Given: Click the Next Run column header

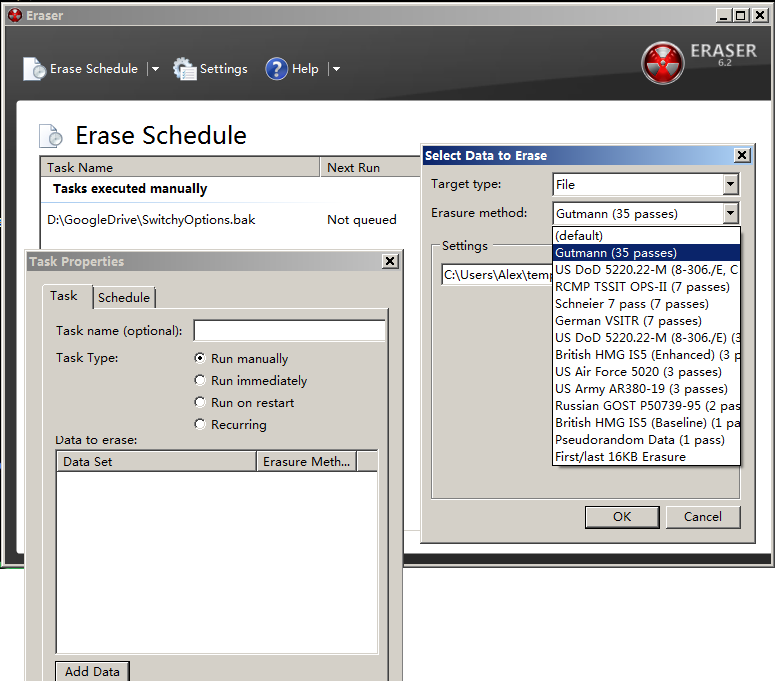Looking at the screenshot, I should [371, 167].
